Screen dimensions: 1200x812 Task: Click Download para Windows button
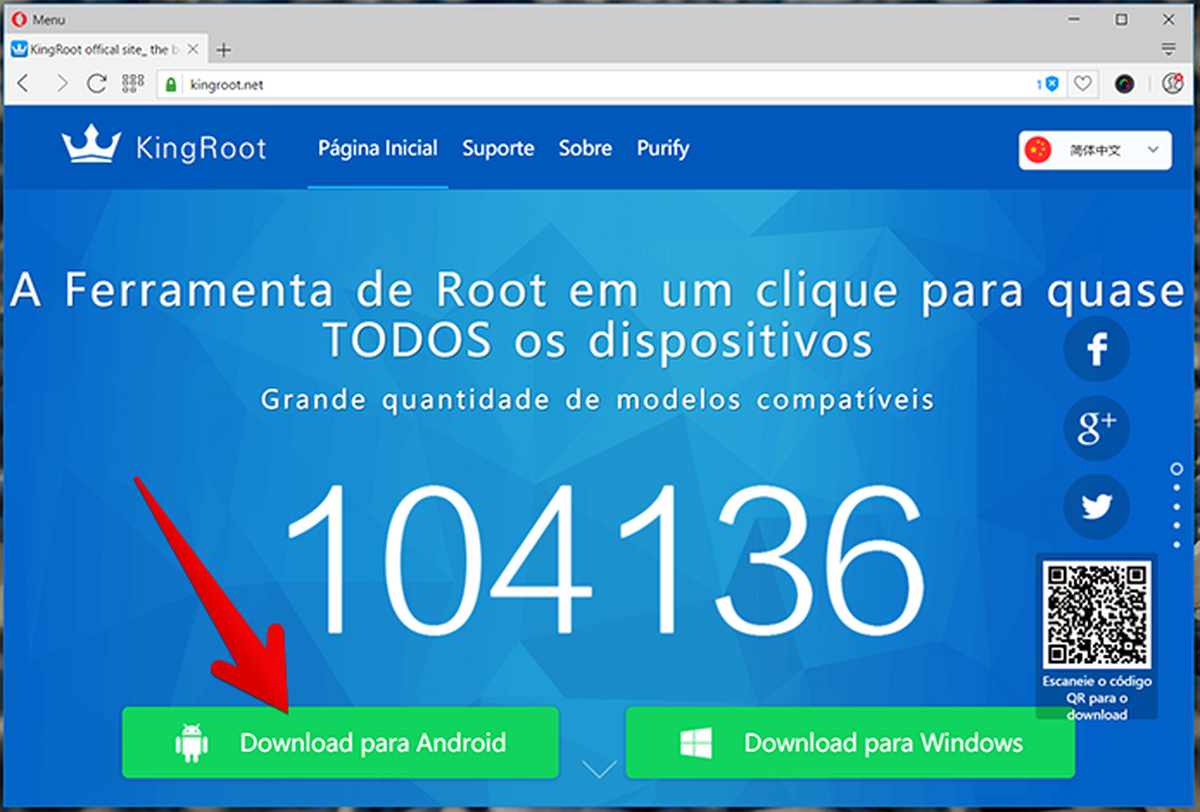[x=850, y=743]
